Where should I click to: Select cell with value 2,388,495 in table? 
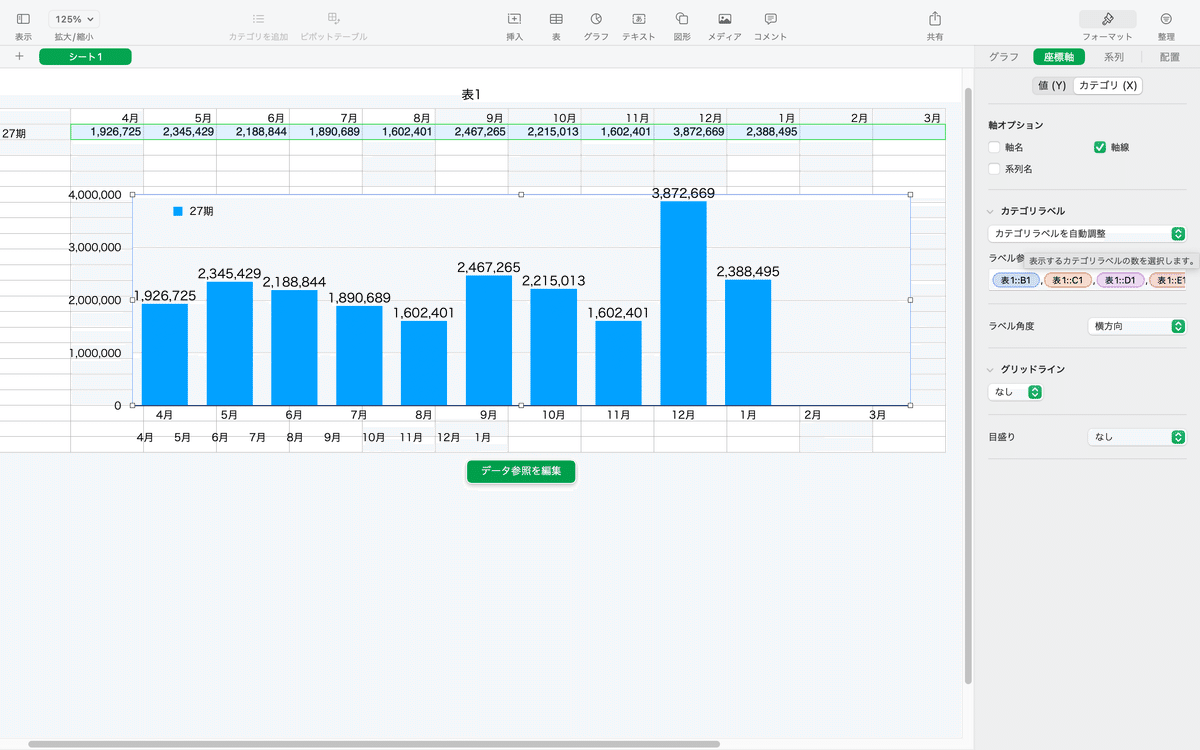pyautogui.click(x=764, y=131)
